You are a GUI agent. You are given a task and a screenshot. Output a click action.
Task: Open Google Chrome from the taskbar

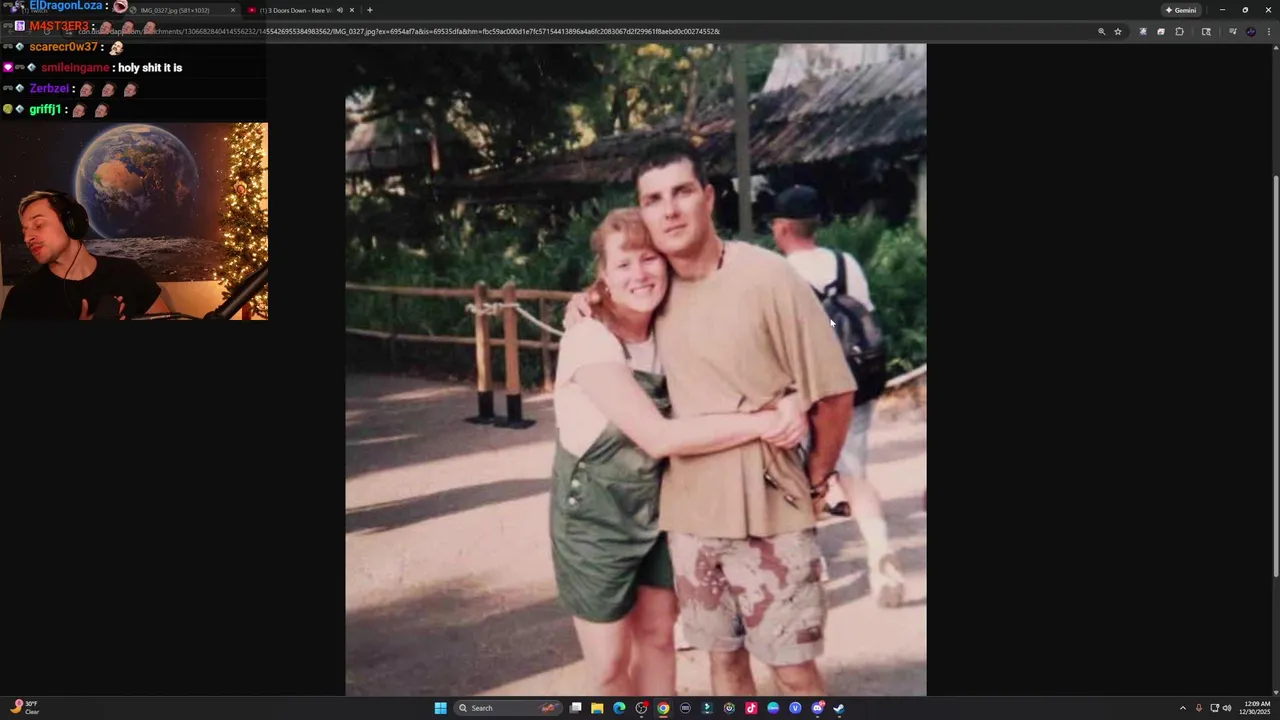[x=663, y=708]
